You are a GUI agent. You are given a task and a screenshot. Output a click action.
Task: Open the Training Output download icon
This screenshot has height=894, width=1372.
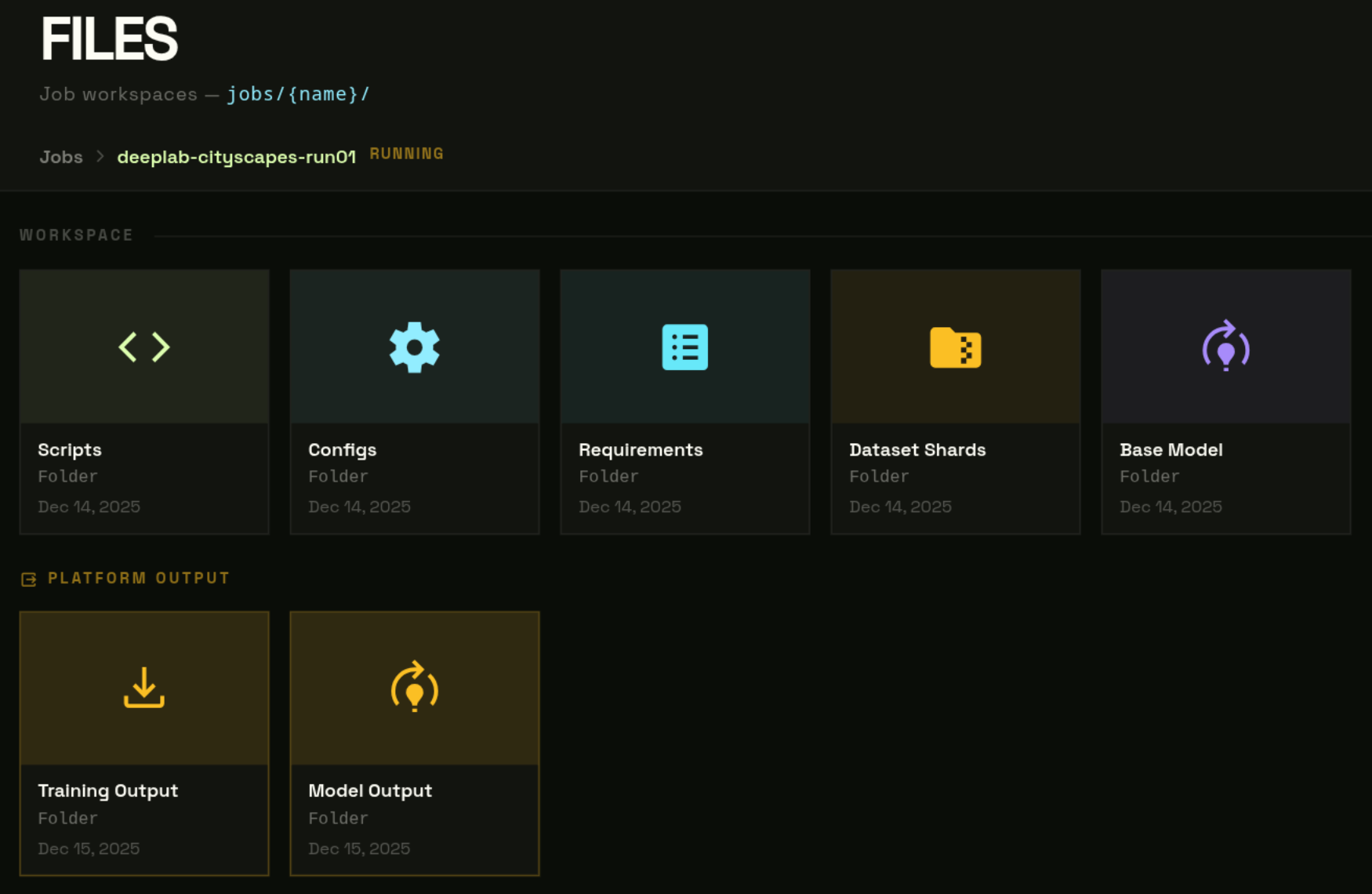pos(144,688)
